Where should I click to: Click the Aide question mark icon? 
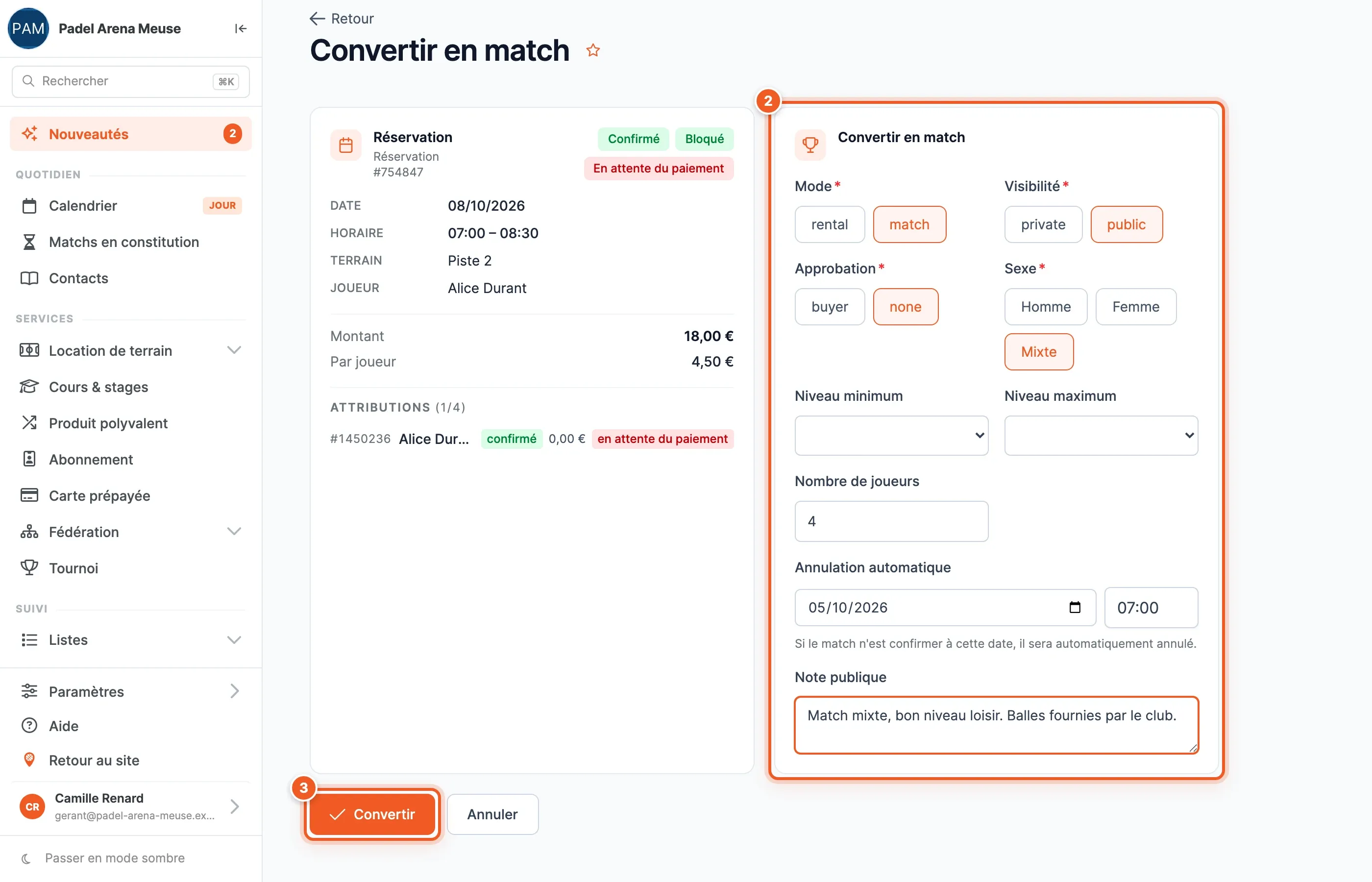pos(29,726)
